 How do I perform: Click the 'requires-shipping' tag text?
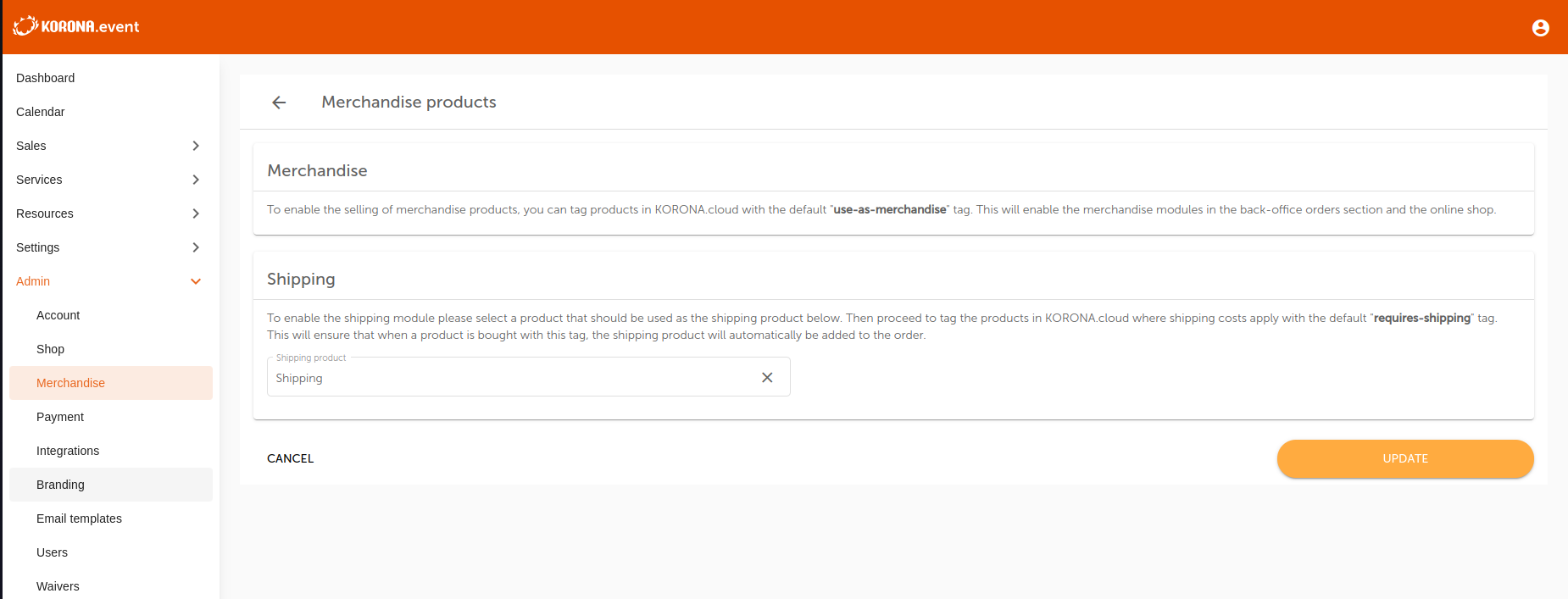pyautogui.click(x=1422, y=318)
